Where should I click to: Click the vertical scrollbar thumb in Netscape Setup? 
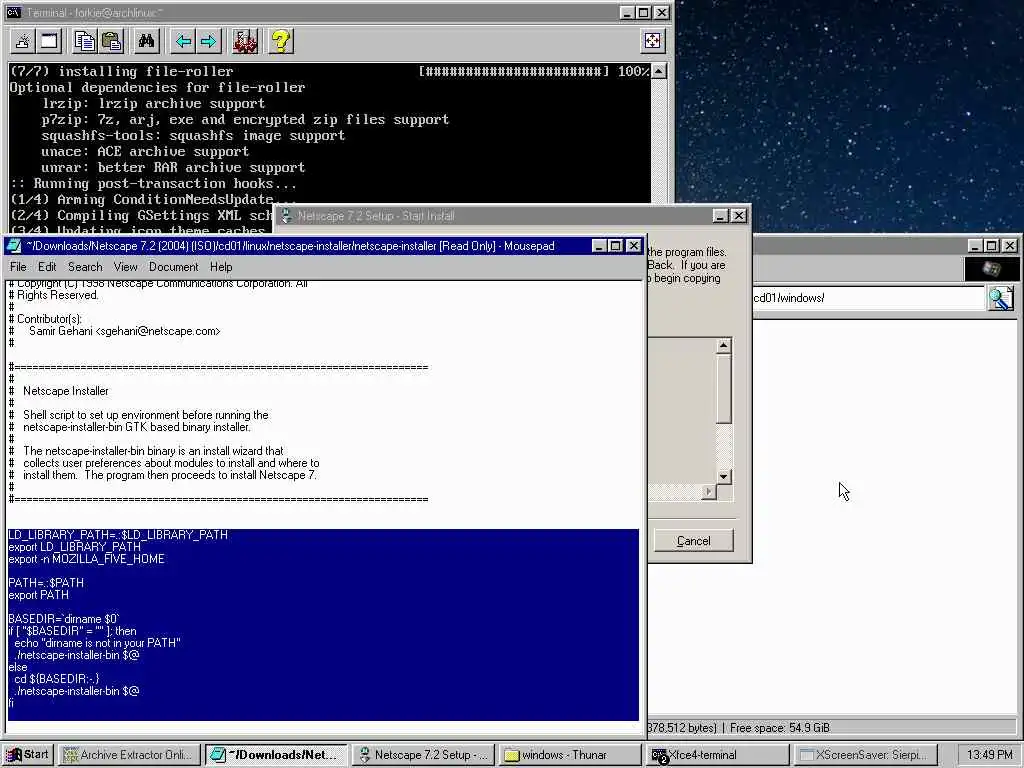point(723,389)
